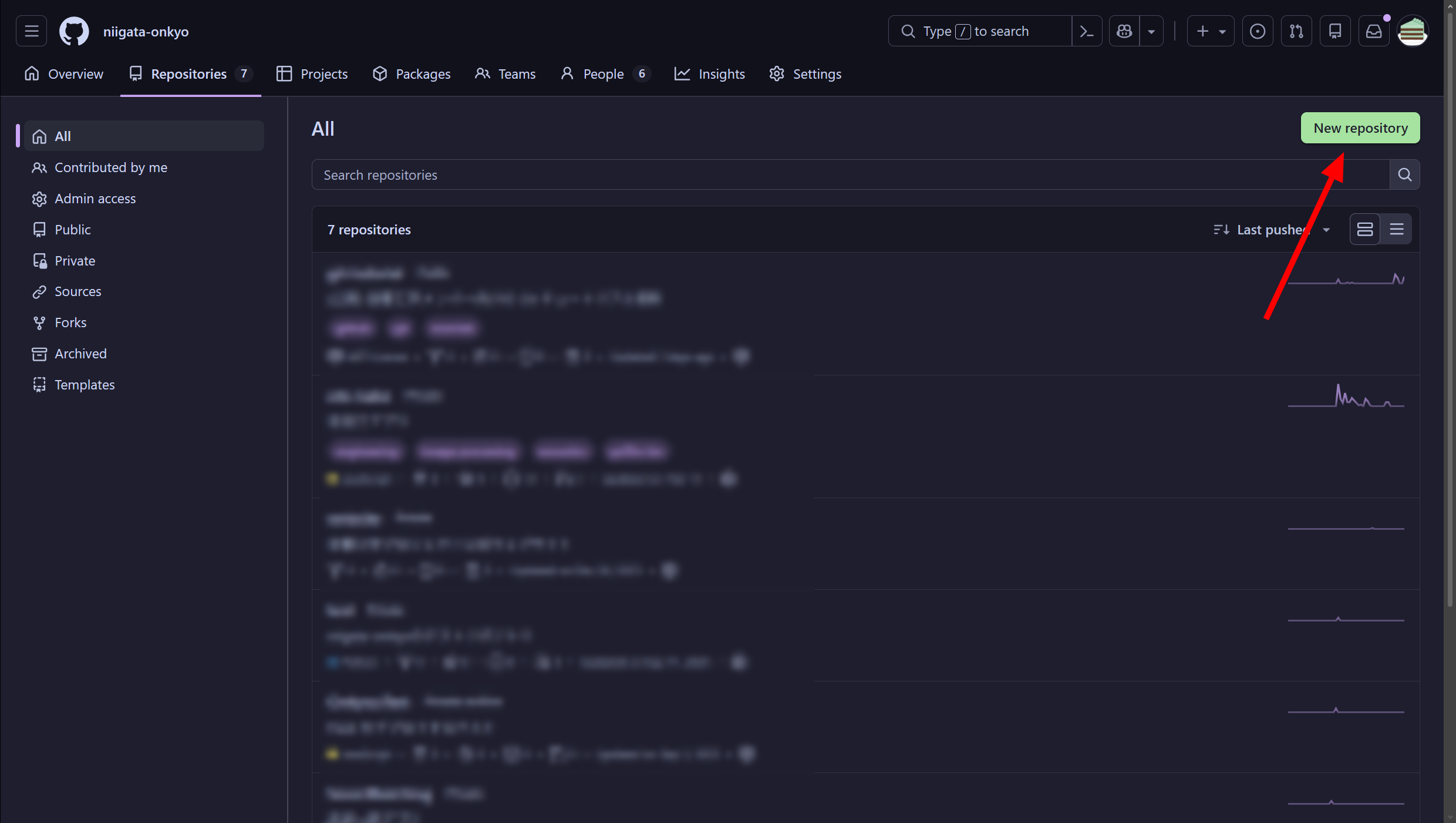Viewport: 1456px width, 823px height.
Task: Focus the Type / to search field
Action: [980, 31]
